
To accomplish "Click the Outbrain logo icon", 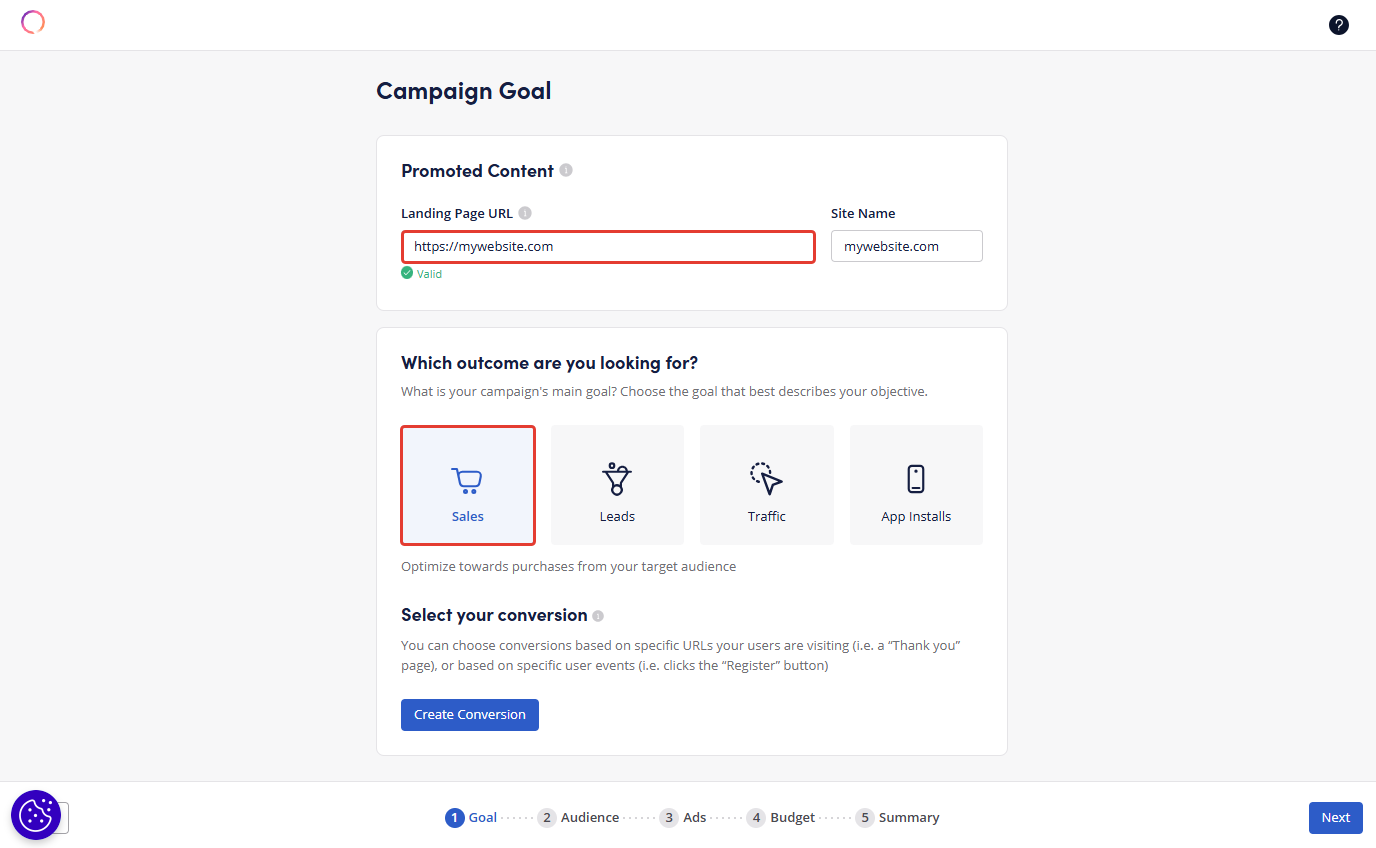I will coord(33,22).
